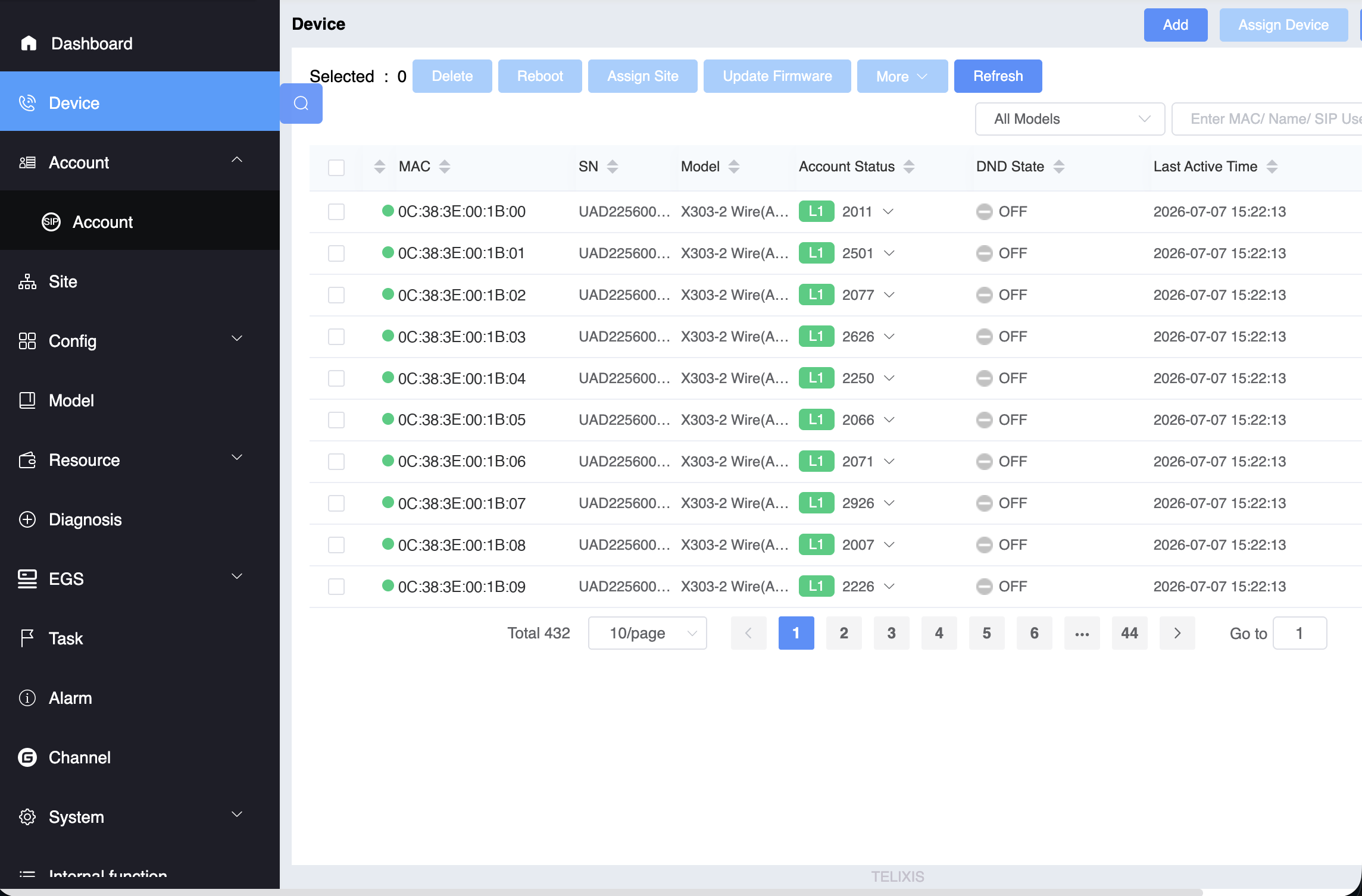The width and height of the screenshot is (1362, 896).
Task: Check the box for 0C:38:3E:00:1B:00
Action: coord(336,212)
